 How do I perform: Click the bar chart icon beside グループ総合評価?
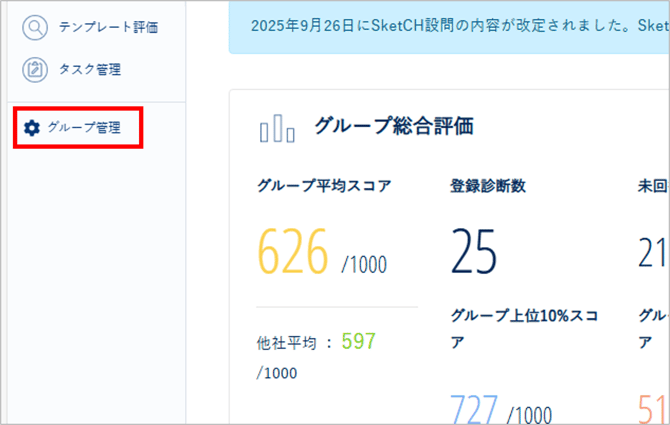pyautogui.click(x=277, y=128)
